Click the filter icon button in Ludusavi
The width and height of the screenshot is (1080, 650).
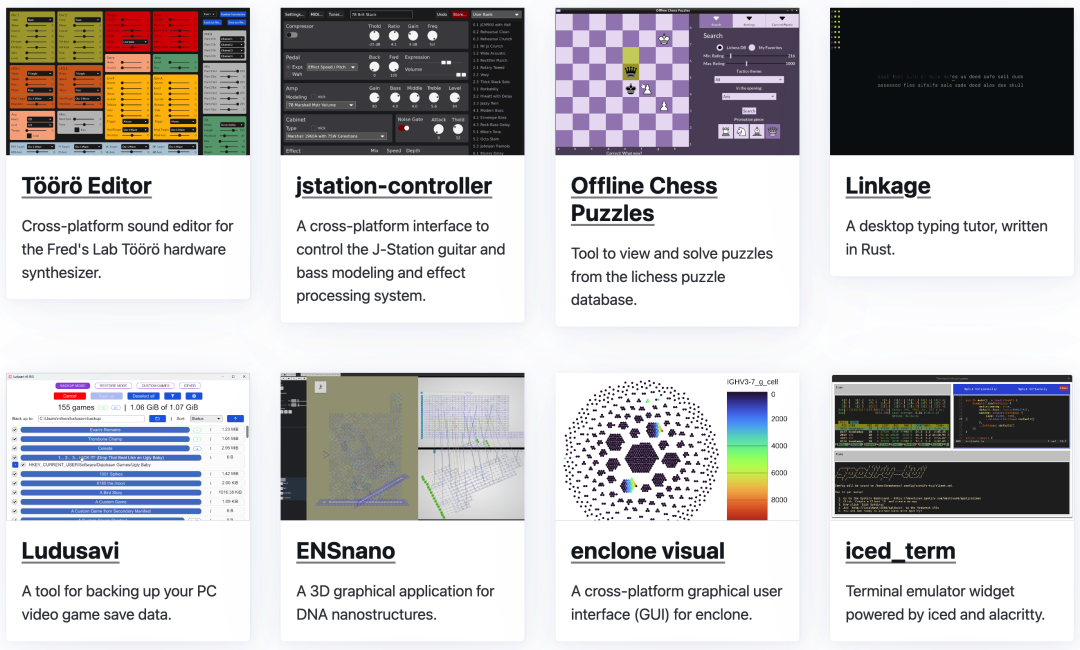tap(173, 396)
